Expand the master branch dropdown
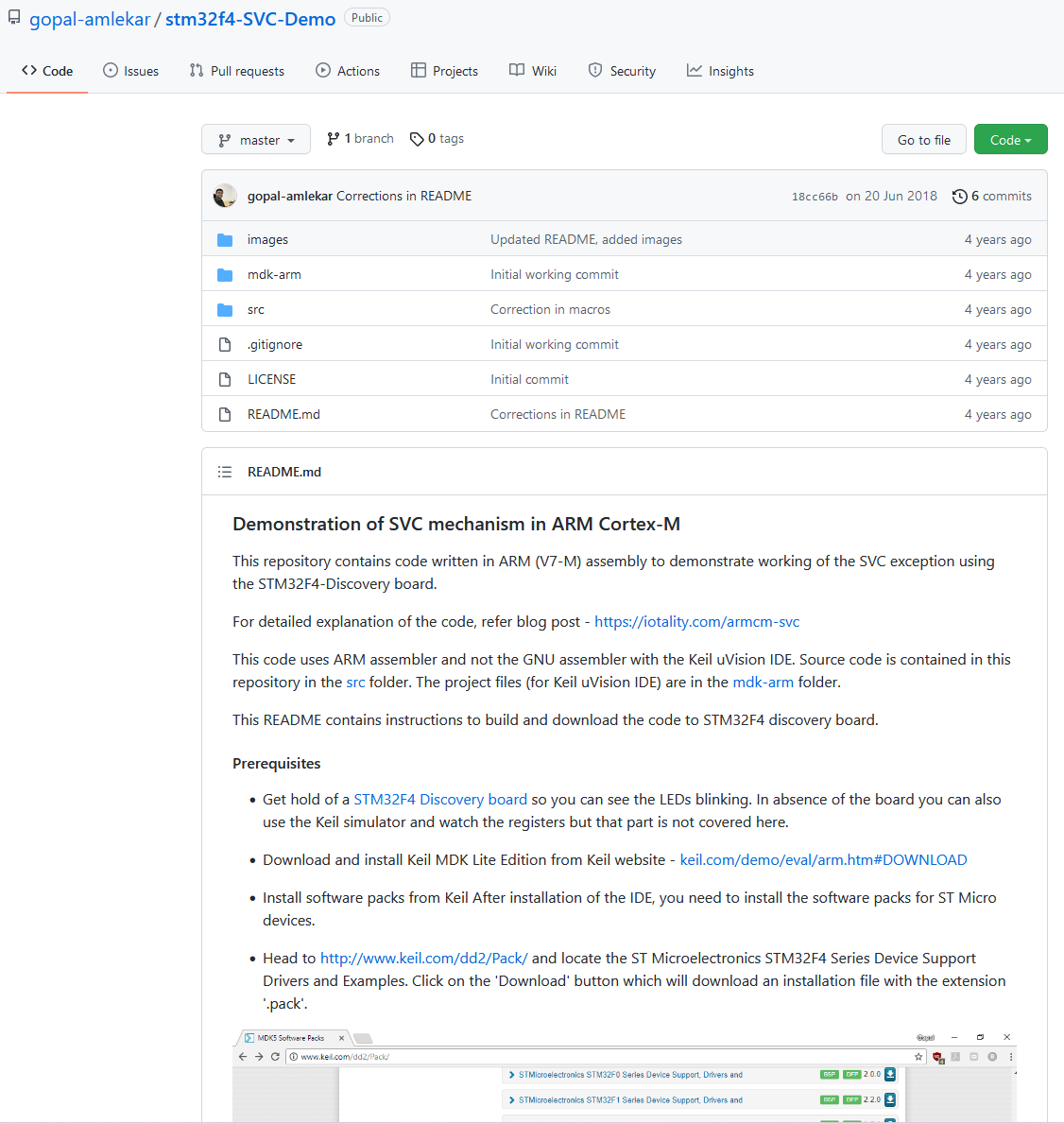 point(256,139)
